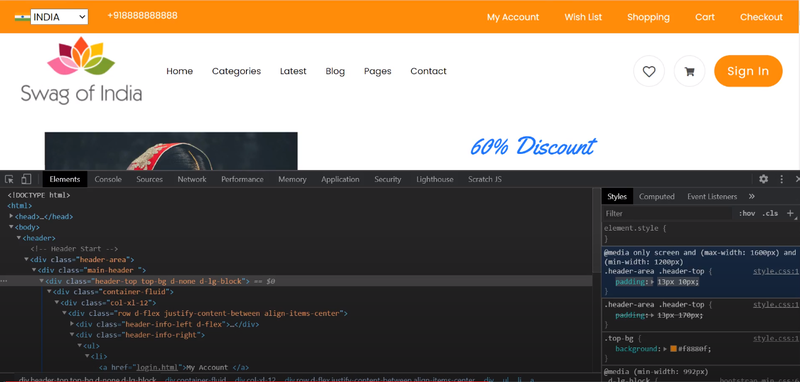Viewport: 800px width, 382px height.
Task: Collapse the header-area div node
Action: 27,260
